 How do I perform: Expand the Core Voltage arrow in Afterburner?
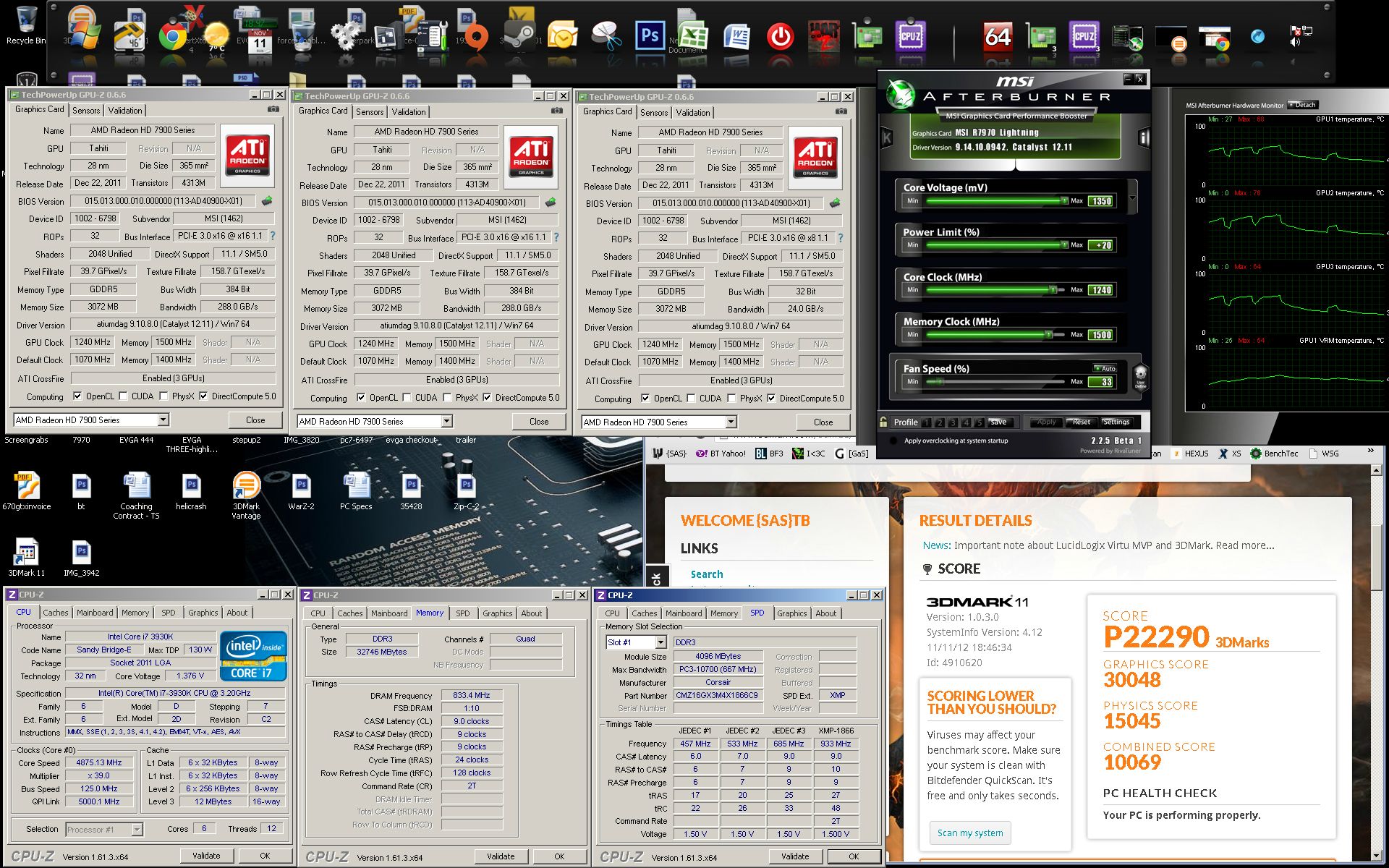click(1132, 197)
